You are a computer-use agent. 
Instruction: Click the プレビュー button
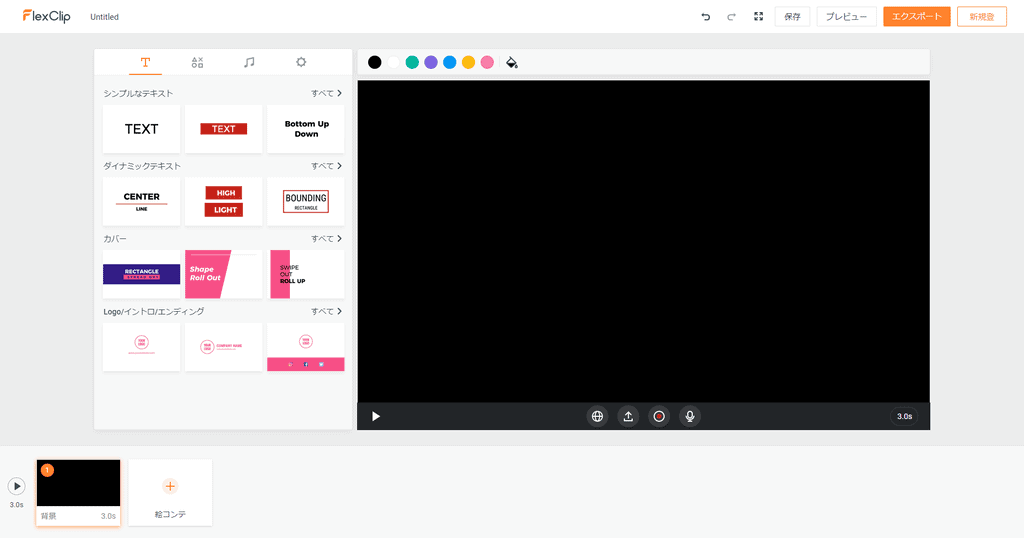pyautogui.click(x=846, y=17)
